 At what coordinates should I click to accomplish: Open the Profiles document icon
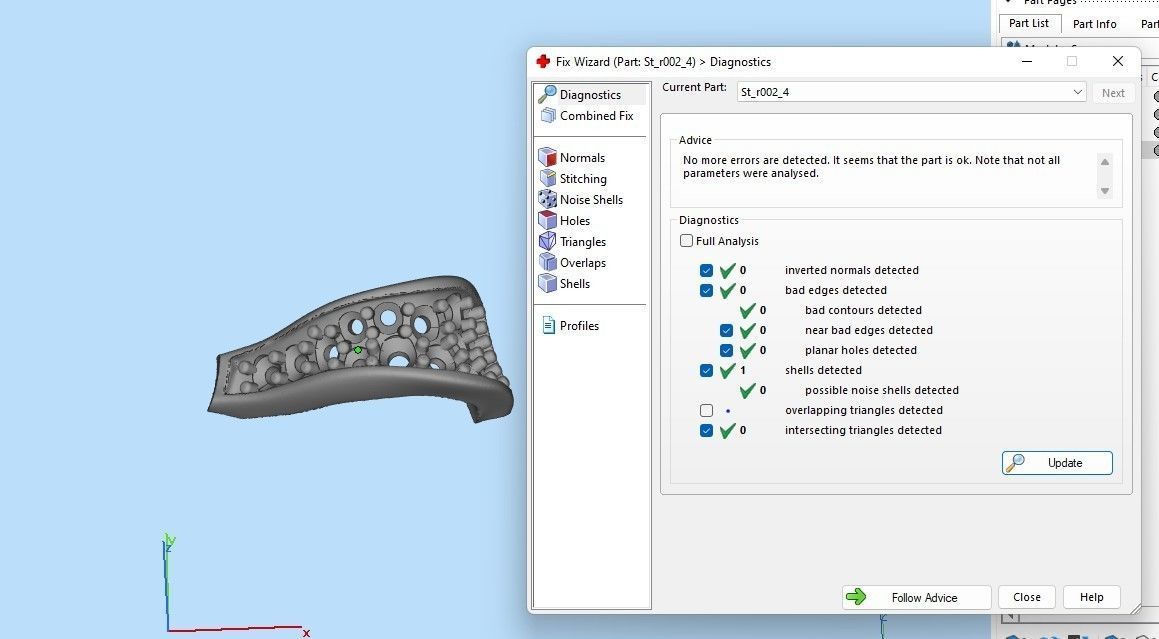click(x=548, y=325)
